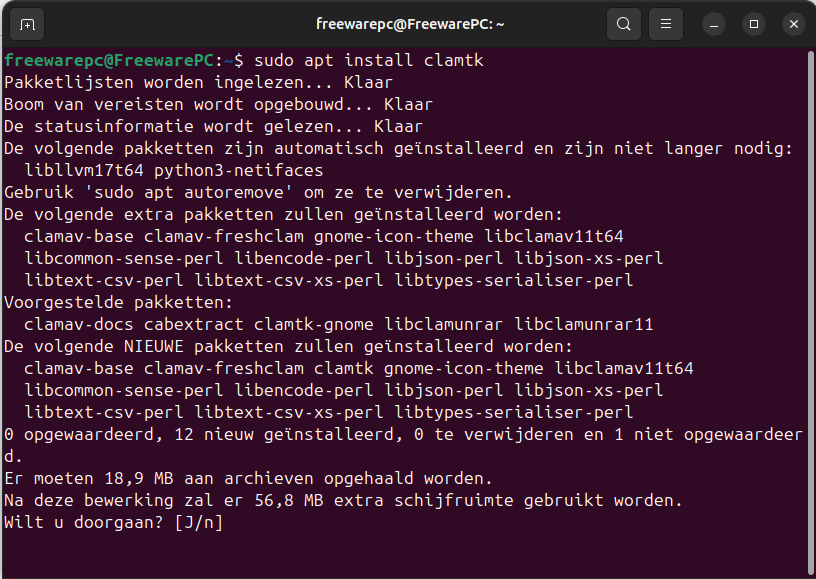Open the hamburger main menu
Viewport: 816px width, 579px height.
(x=665, y=24)
